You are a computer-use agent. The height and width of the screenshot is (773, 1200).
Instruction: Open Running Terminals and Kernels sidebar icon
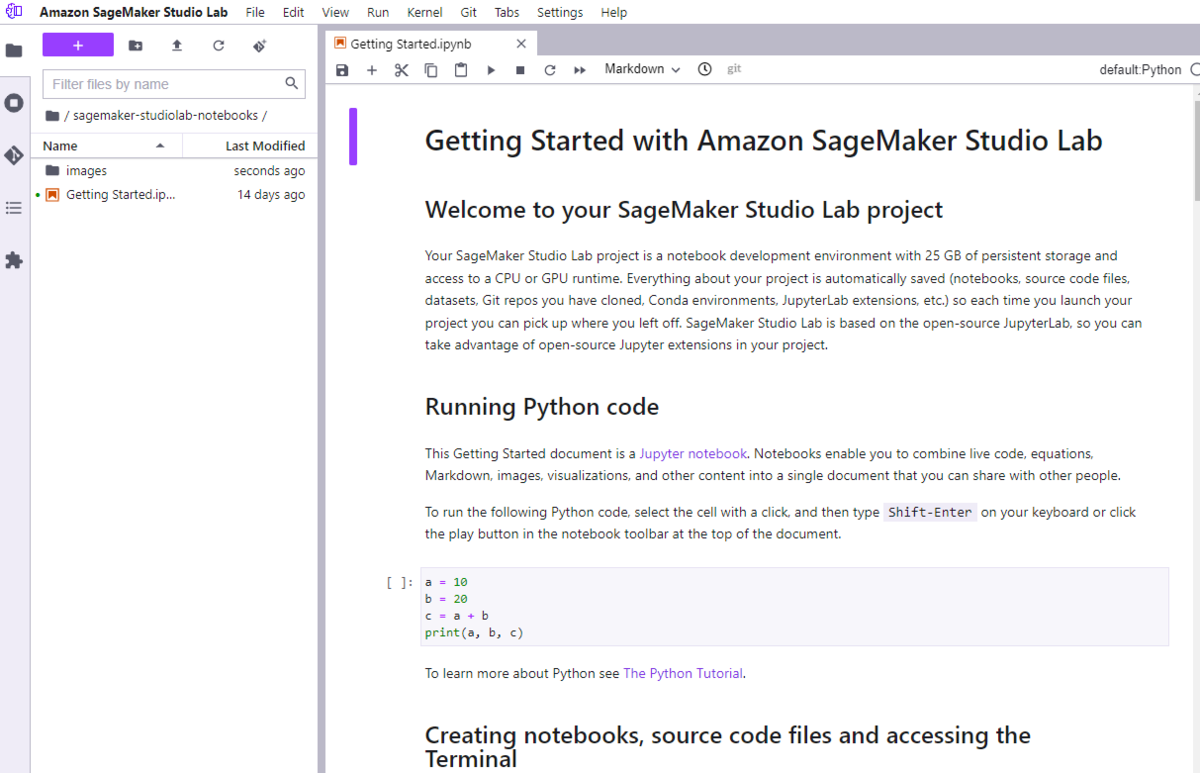(14, 103)
